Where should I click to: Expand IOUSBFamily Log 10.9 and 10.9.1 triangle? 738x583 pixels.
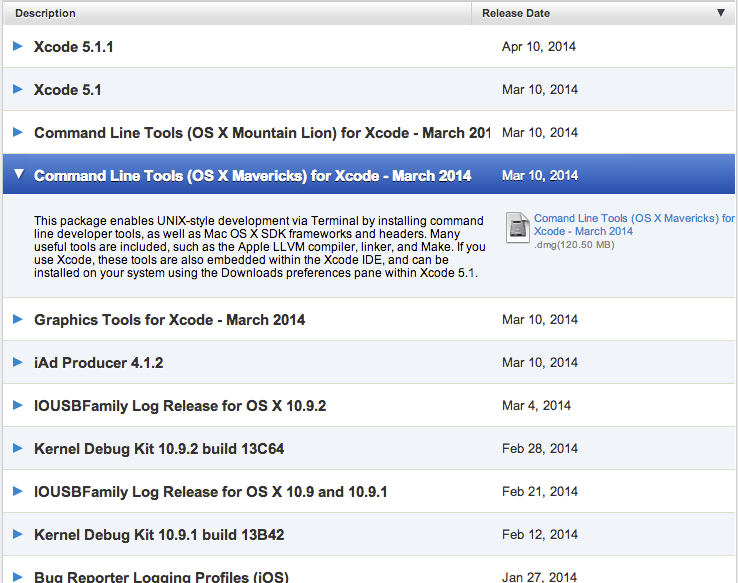(x=18, y=491)
